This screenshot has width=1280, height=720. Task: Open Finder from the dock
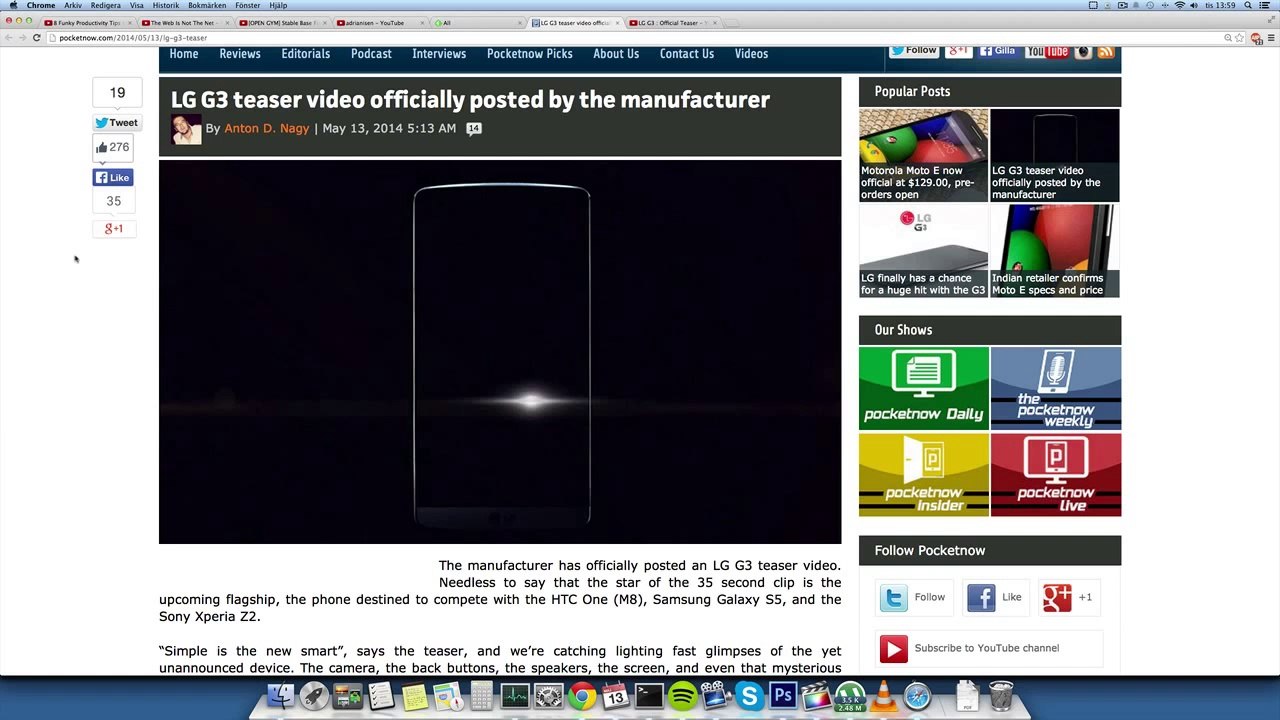[281, 695]
